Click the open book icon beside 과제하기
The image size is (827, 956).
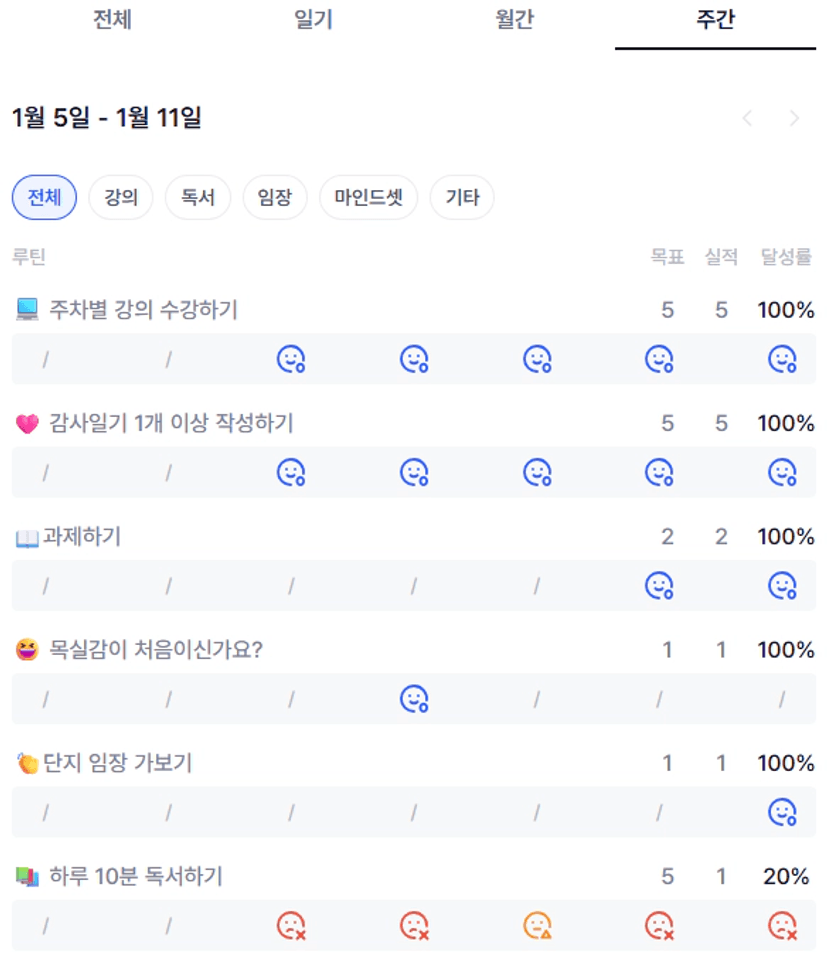click(x=27, y=538)
